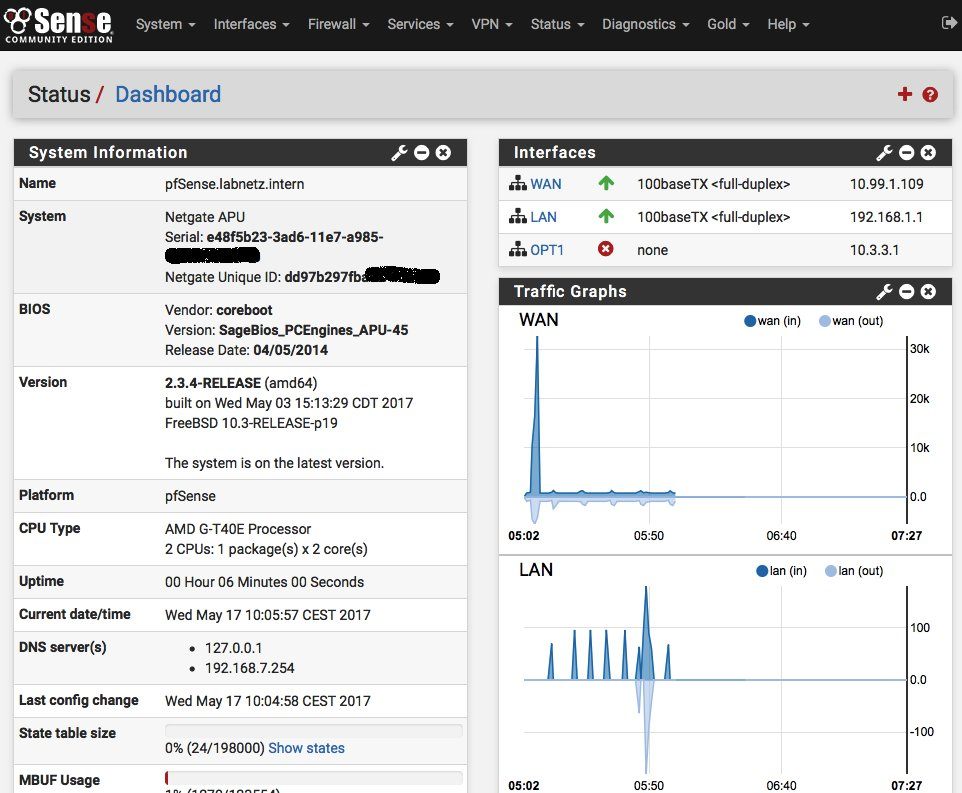Select the uptime value text
This screenshot has width=962, height=793.
(x=264, y=582)
